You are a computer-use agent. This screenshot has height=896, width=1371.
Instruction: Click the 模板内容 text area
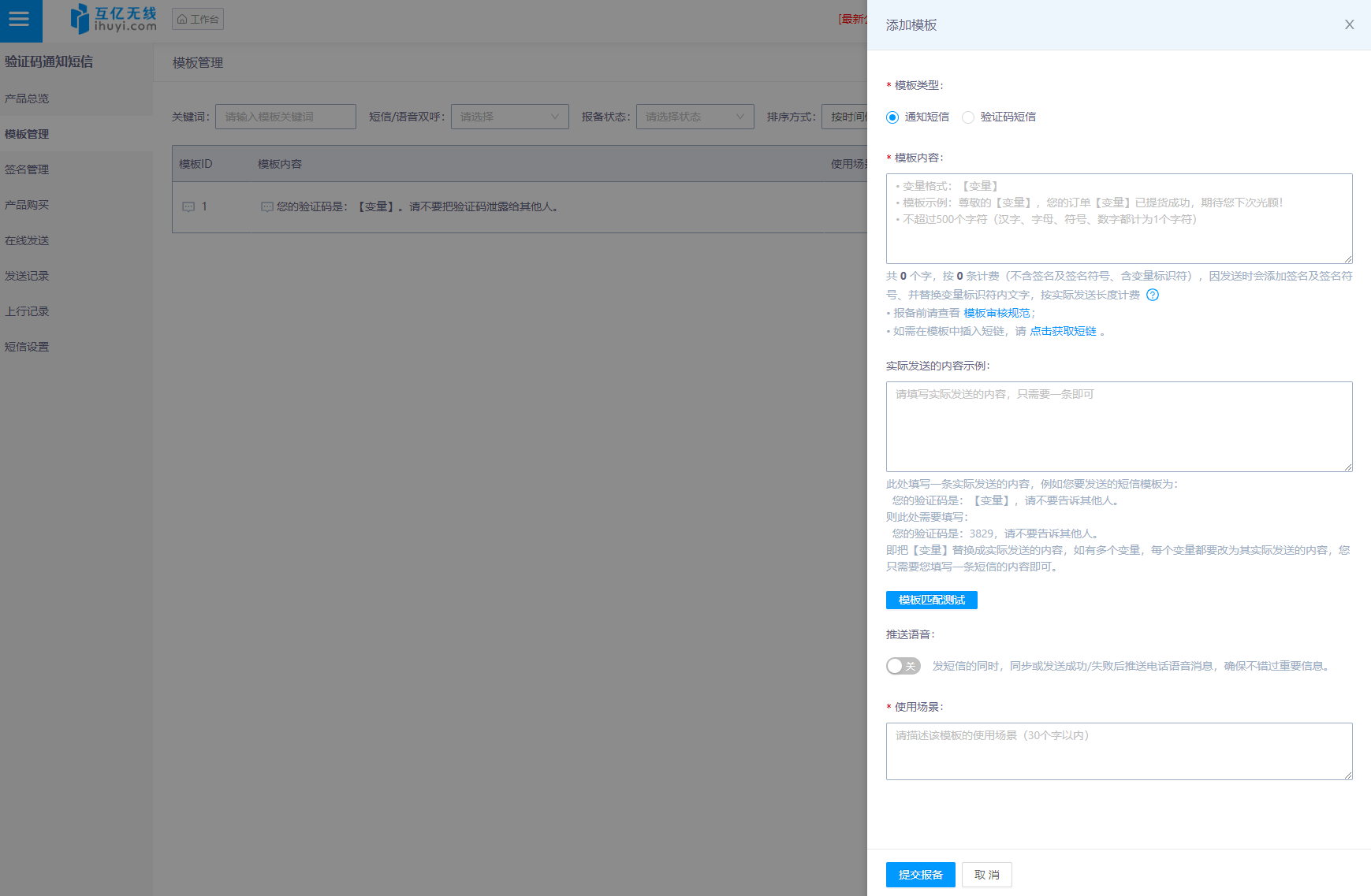[x=1119, y=218]
